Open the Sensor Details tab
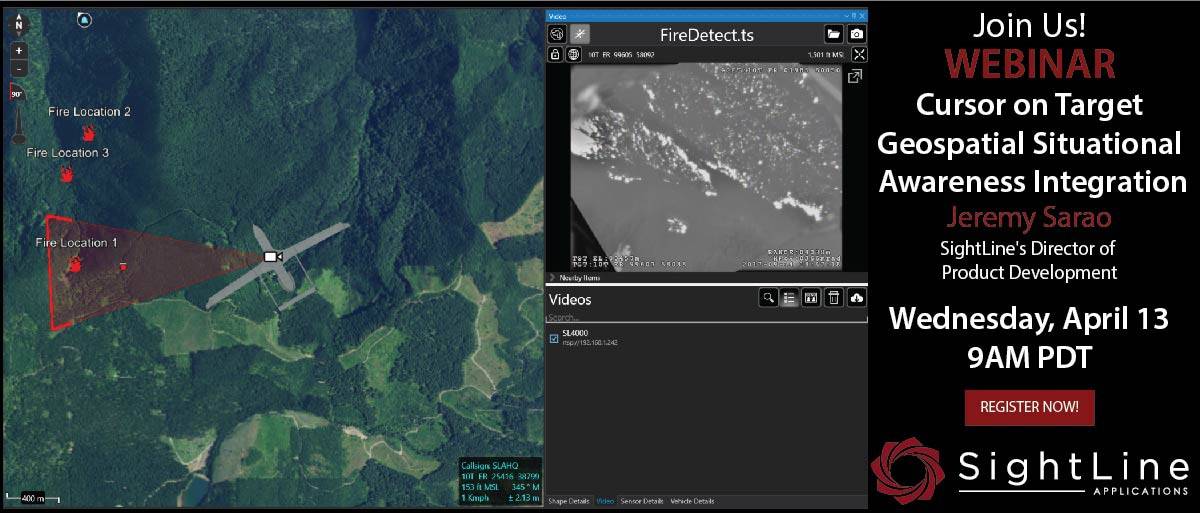 coord(642,500)
